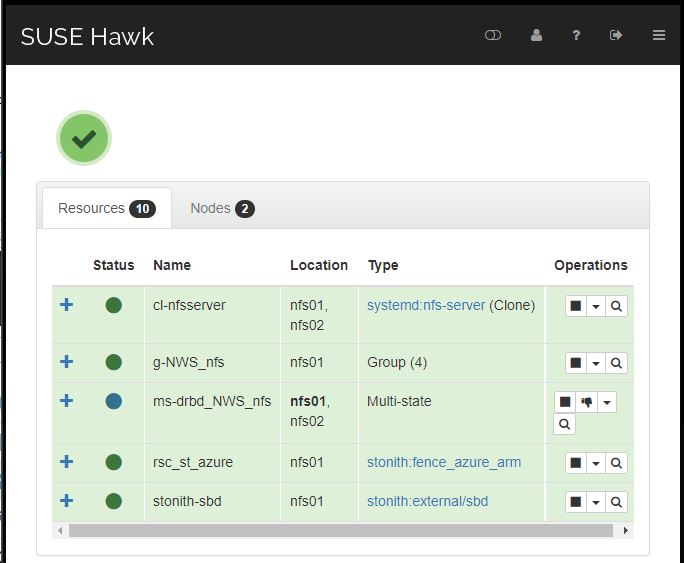View details of cl-nfsserver
684x563 pixels.
(616, 306)
